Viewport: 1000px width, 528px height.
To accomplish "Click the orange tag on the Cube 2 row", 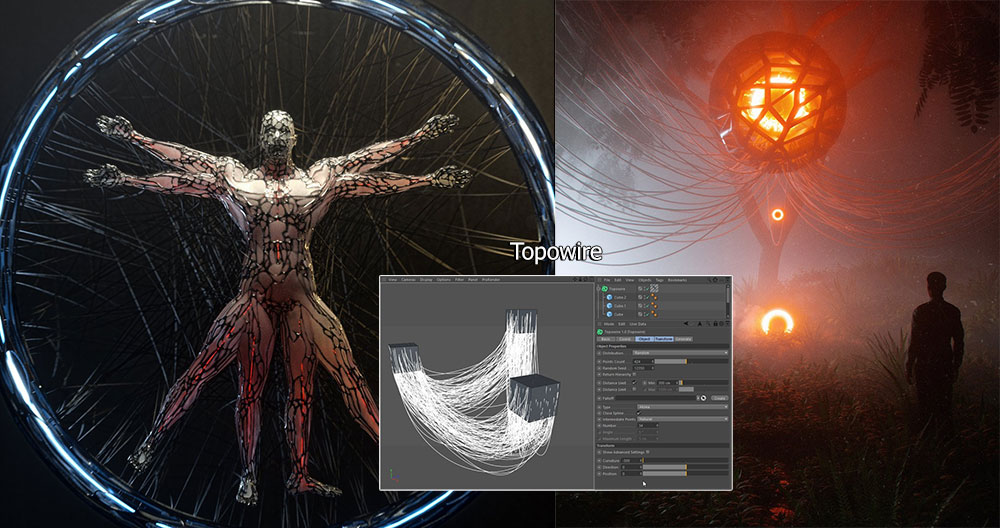I will point(654,297).
